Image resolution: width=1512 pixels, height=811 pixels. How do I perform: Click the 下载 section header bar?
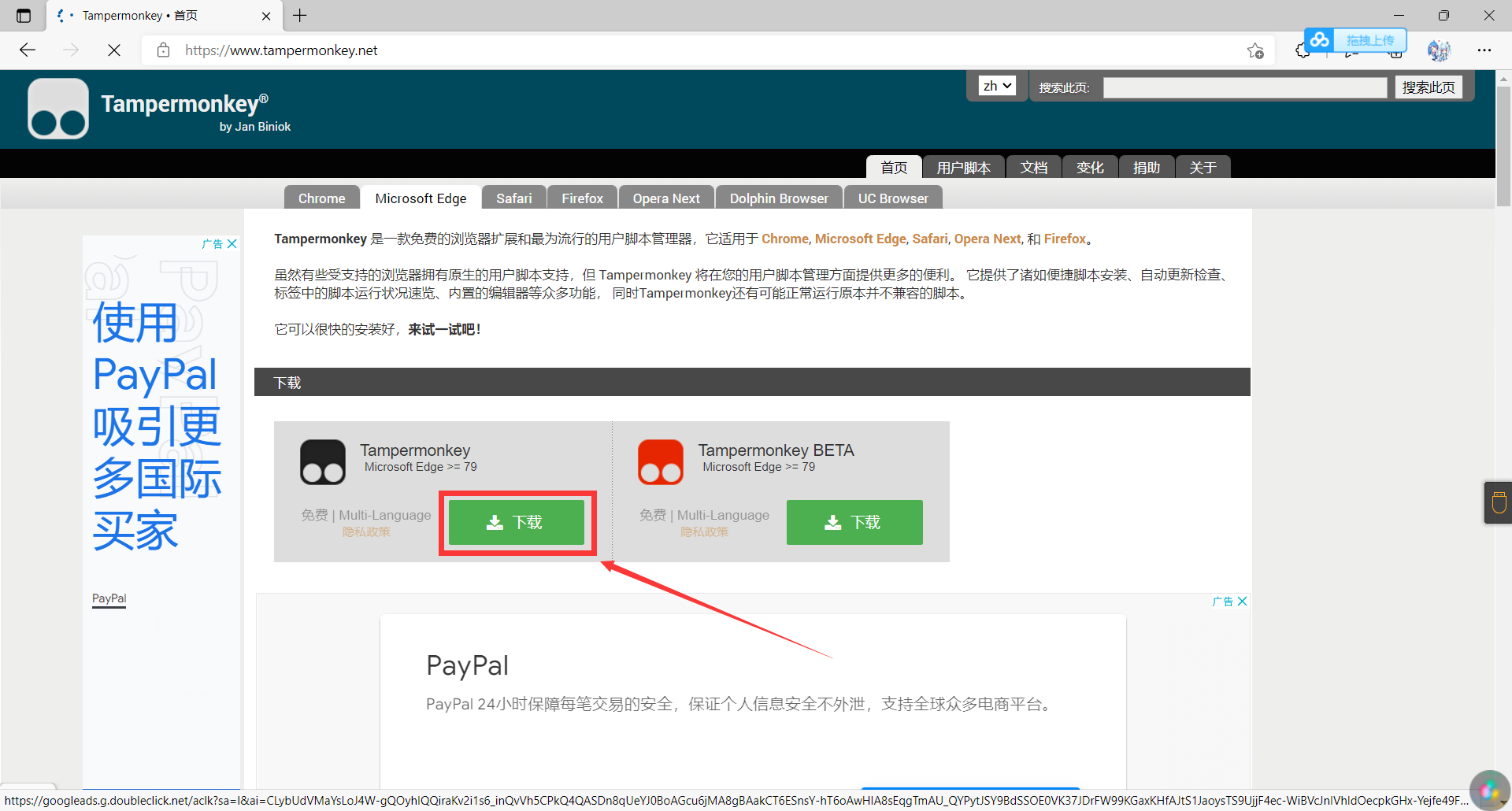(x=752, y=382)
